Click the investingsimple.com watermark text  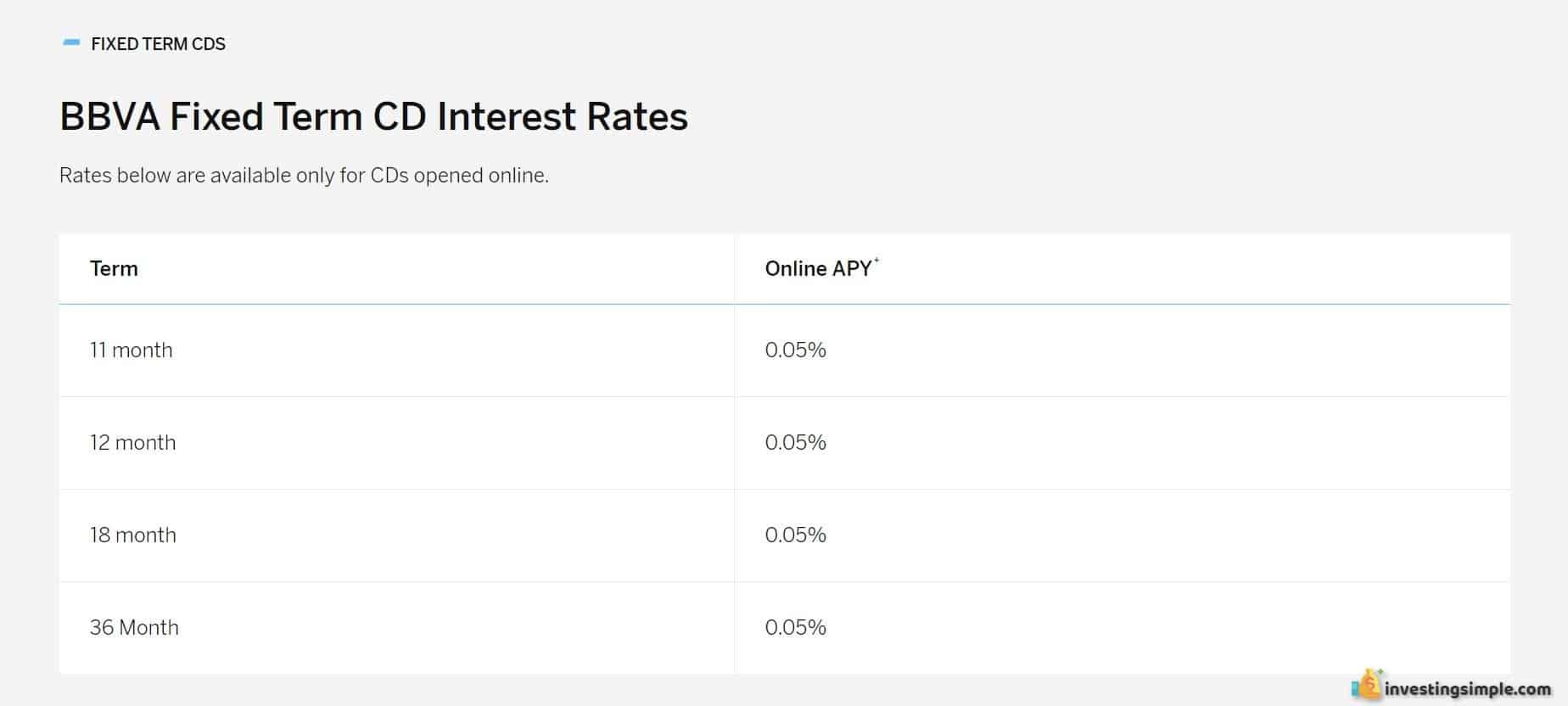(1467, 689)
